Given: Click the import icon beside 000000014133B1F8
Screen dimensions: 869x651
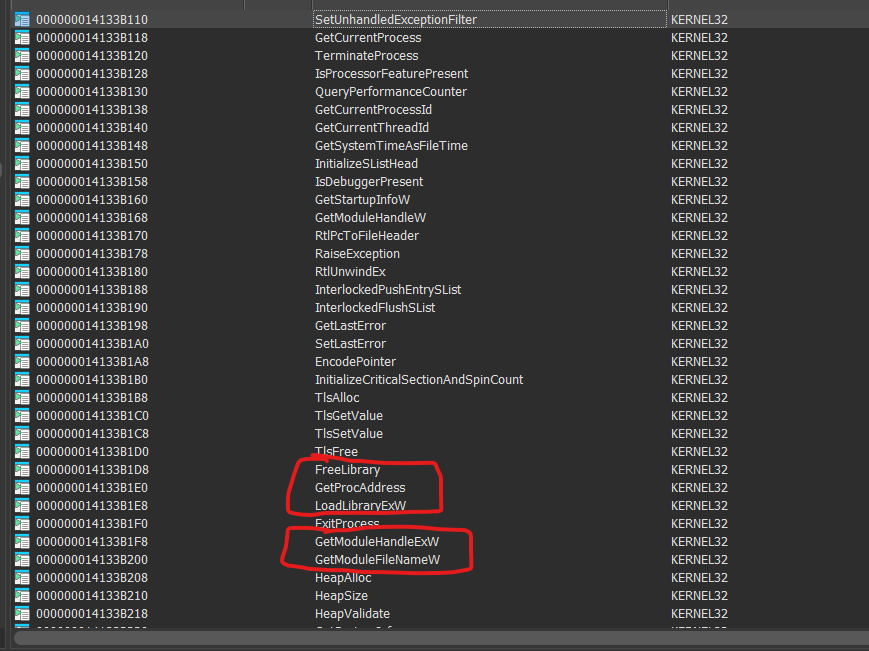Looking at the screenshot, I should 22,541.
